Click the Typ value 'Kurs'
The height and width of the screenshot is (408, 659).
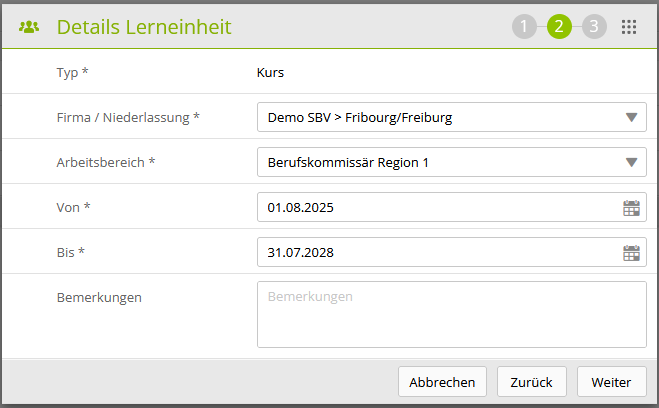271,72
